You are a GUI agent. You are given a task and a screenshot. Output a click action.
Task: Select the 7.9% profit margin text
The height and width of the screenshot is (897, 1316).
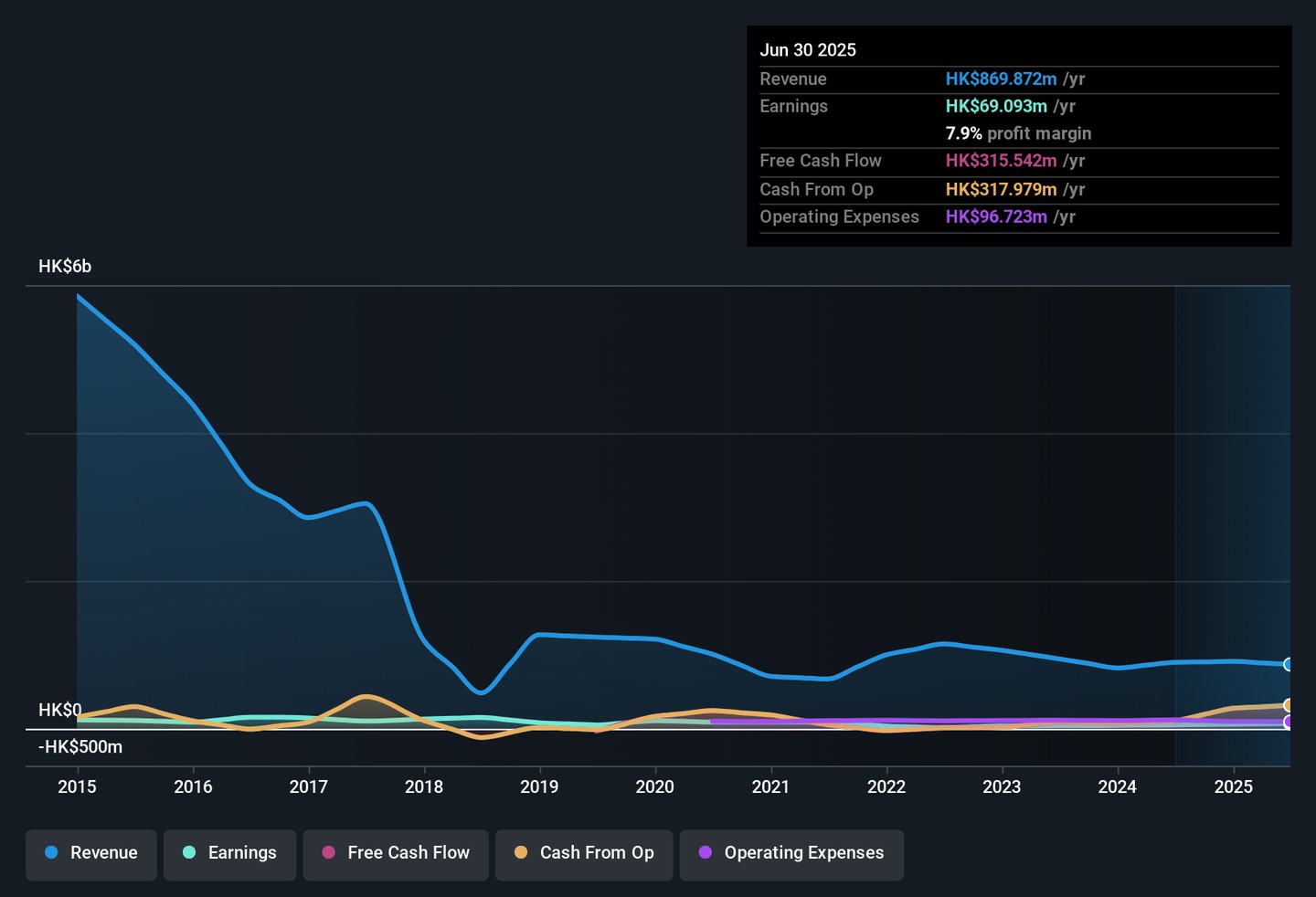coord(1018,133)
